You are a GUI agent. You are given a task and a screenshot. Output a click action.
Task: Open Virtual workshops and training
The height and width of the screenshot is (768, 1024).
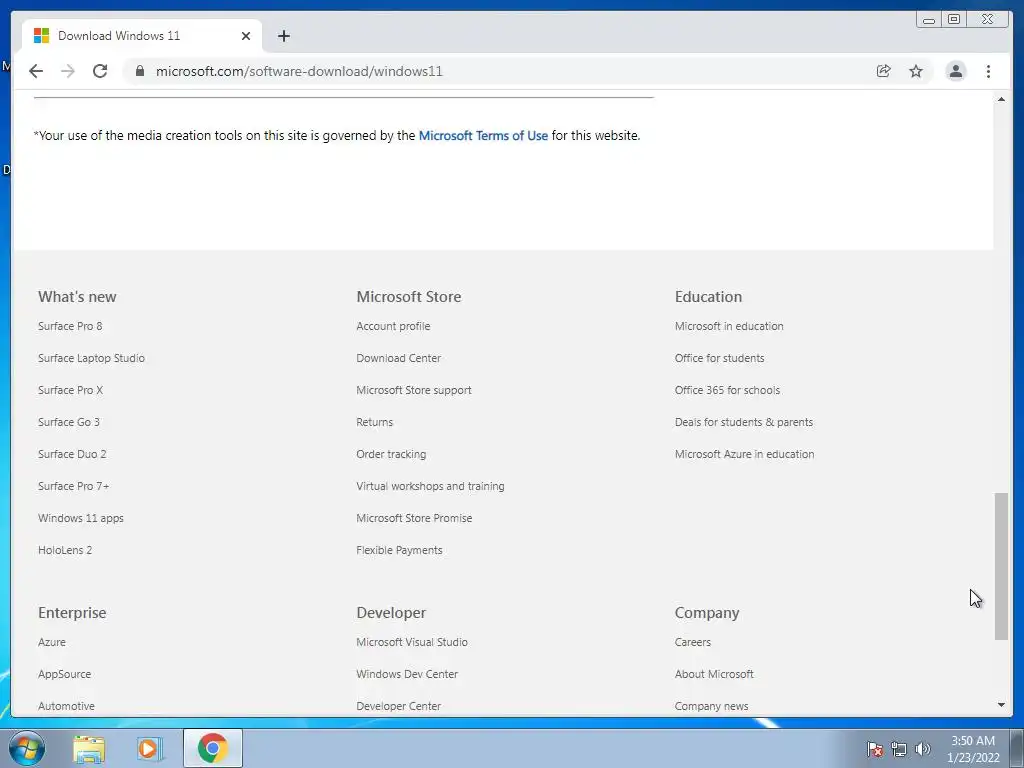[430, 486]
